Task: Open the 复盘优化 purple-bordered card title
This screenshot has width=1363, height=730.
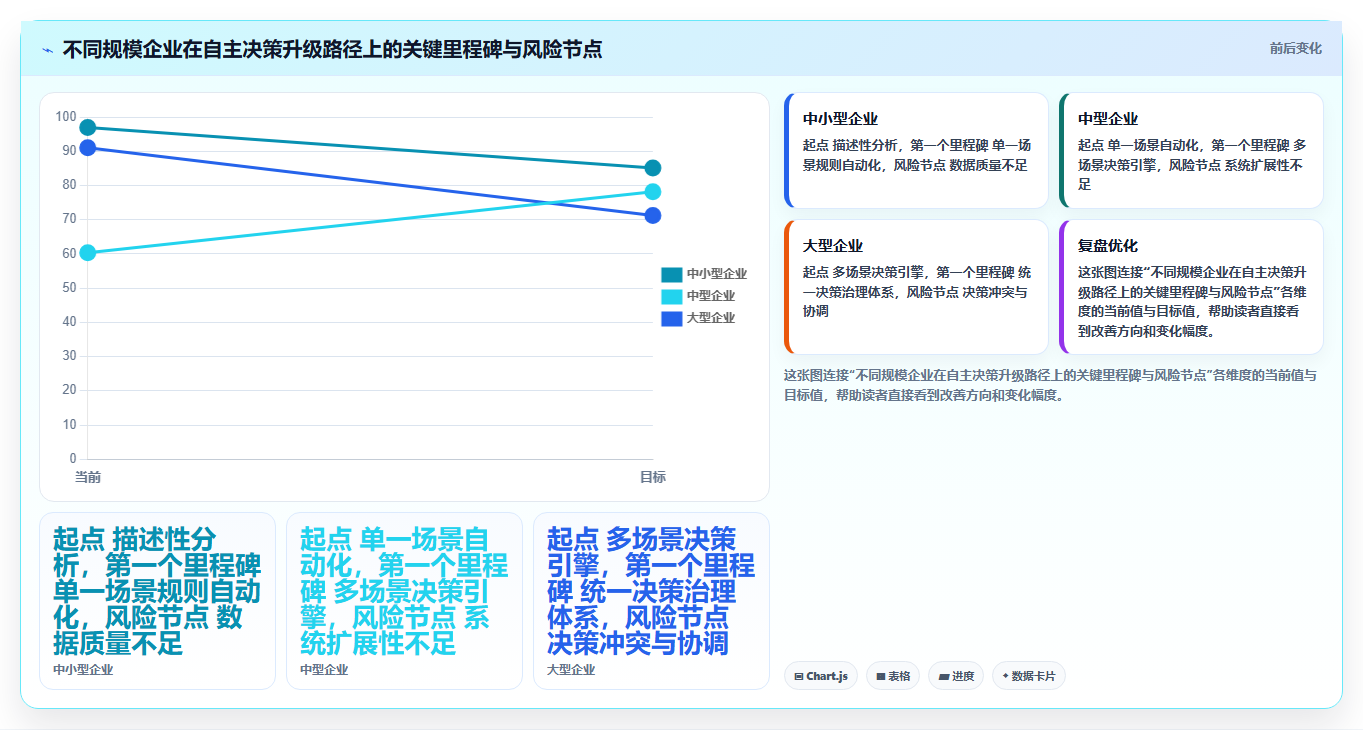Action: (x=1108, y=246)
